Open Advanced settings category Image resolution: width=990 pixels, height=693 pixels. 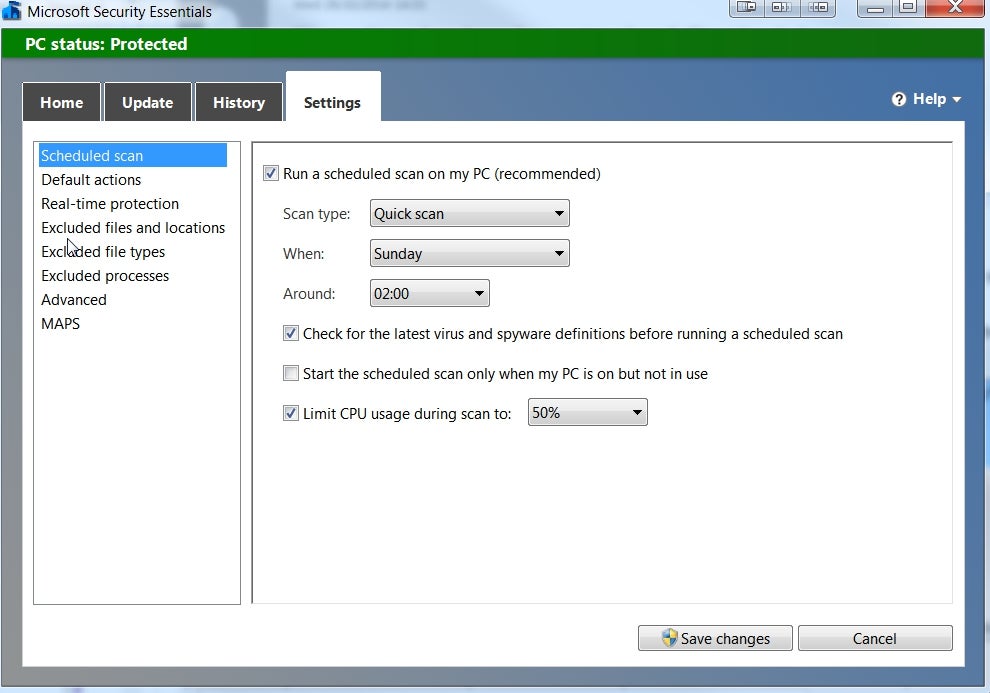(x=74, y=300)
